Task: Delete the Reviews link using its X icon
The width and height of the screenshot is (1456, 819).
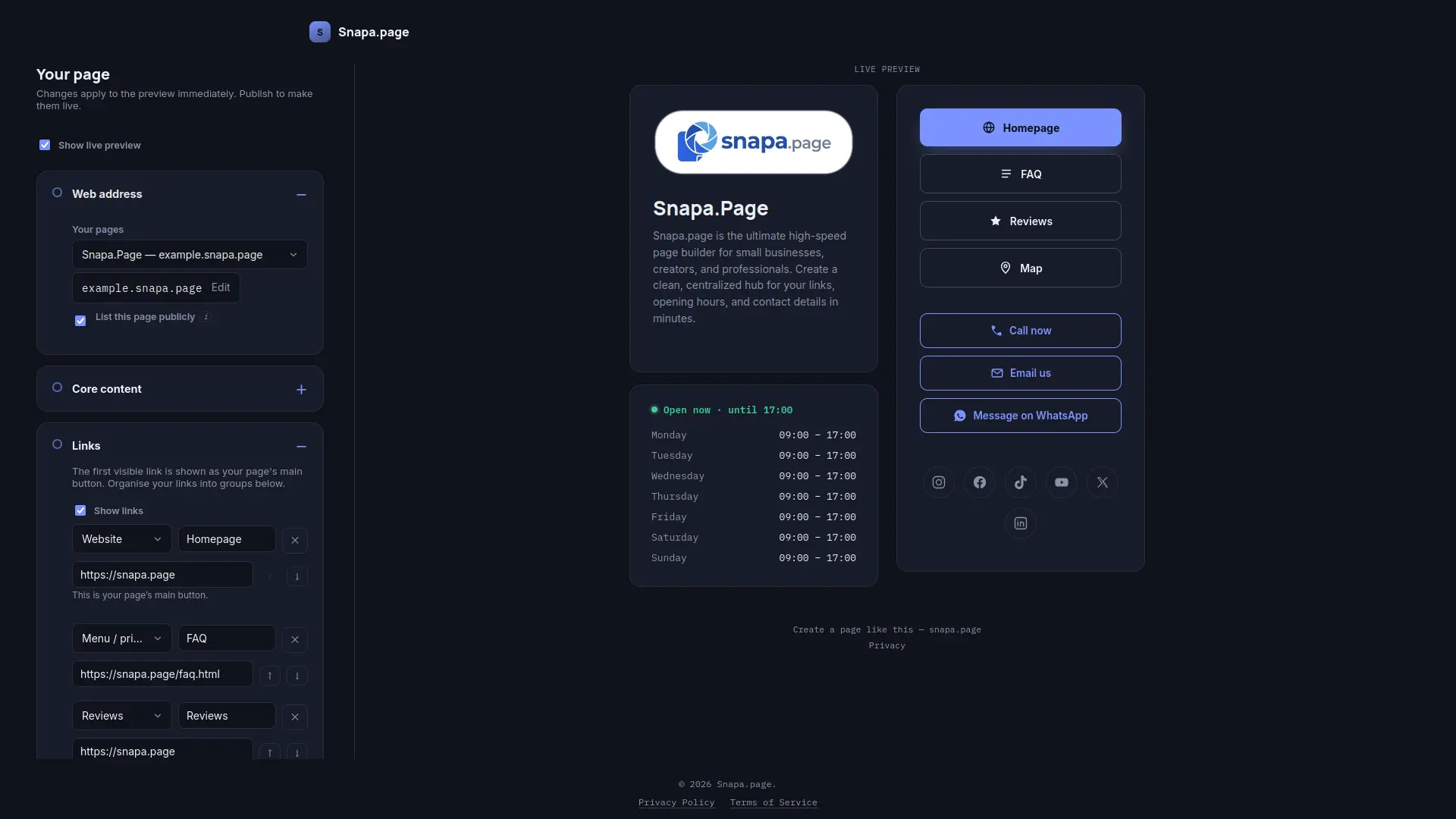Action: pyautogui.click(x=295, y=717)
